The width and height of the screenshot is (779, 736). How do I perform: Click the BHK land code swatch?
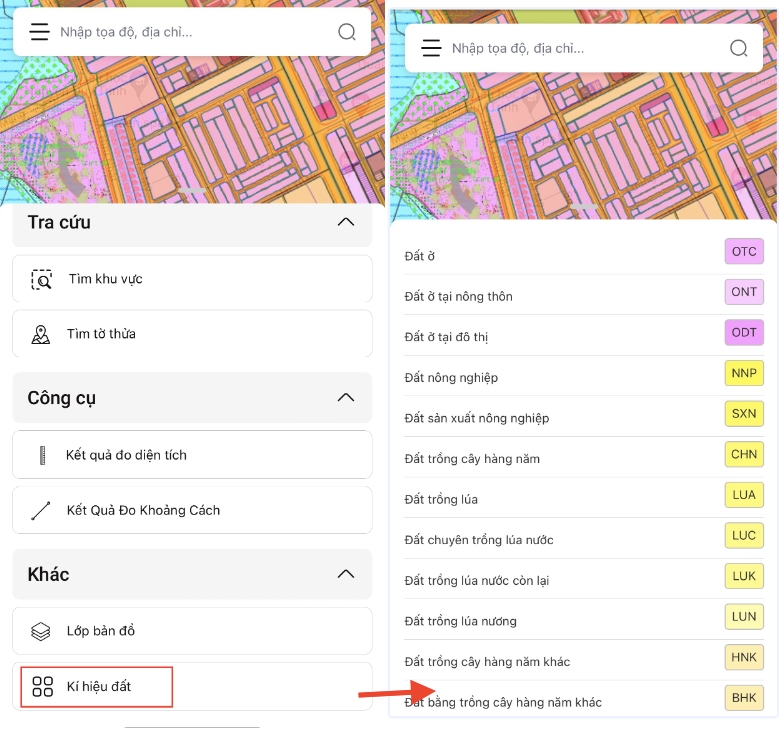click(744, 698)
